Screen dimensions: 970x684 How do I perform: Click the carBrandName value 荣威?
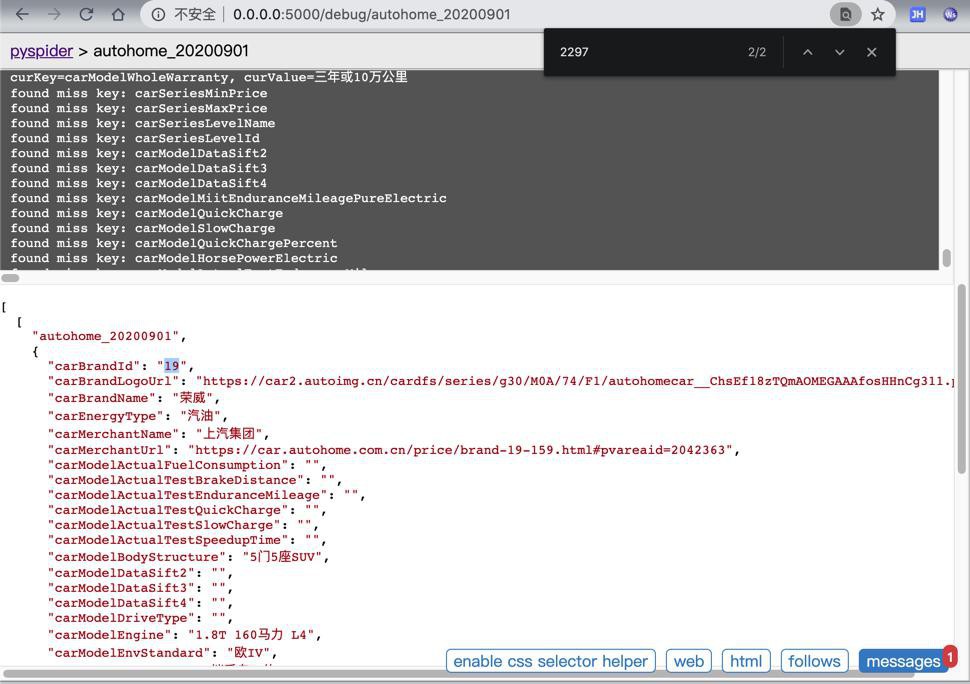point(192,398)
